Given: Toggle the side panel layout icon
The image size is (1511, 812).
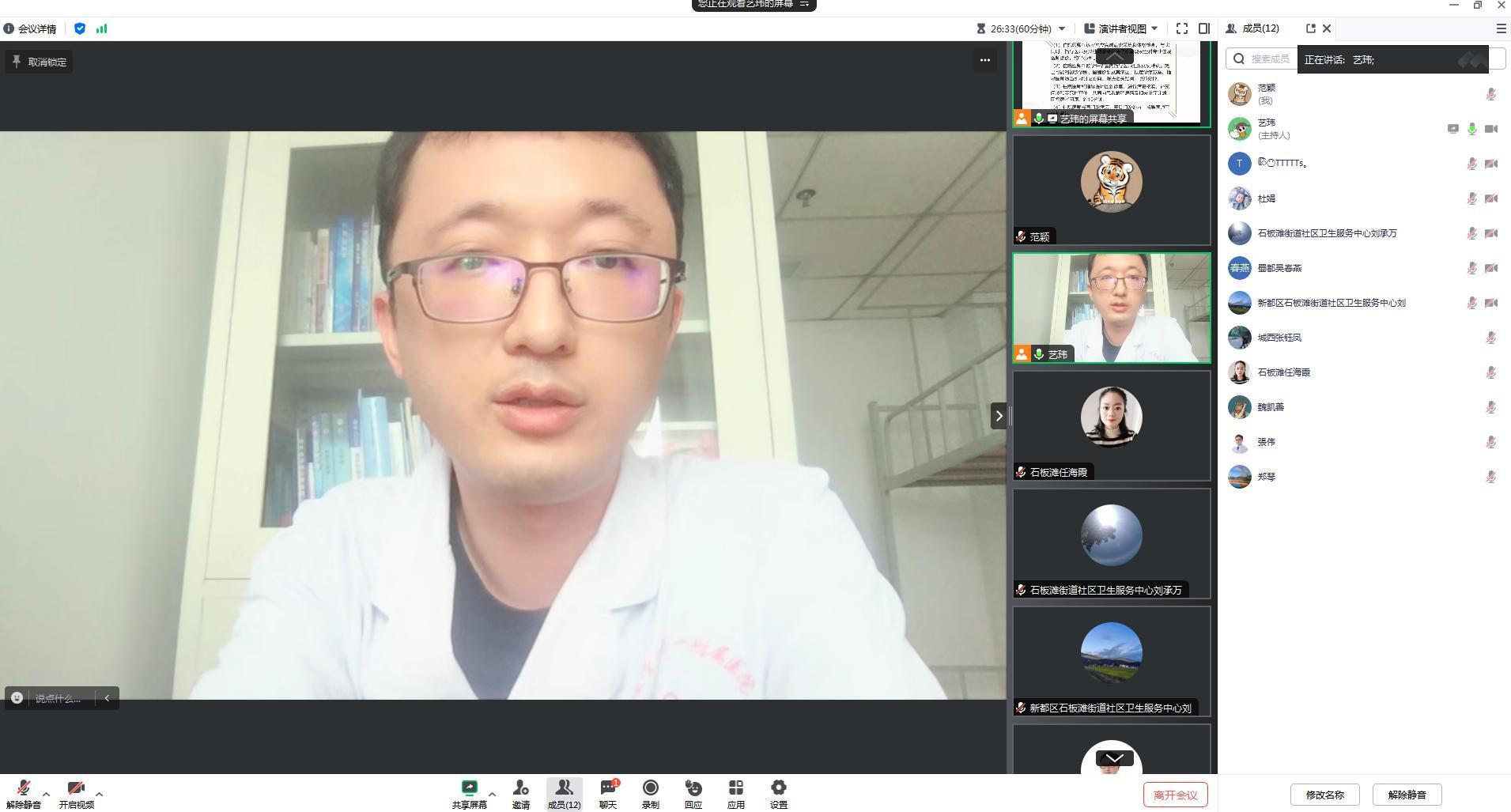Looking at the screenshot, I should [x=1203, y=28].
